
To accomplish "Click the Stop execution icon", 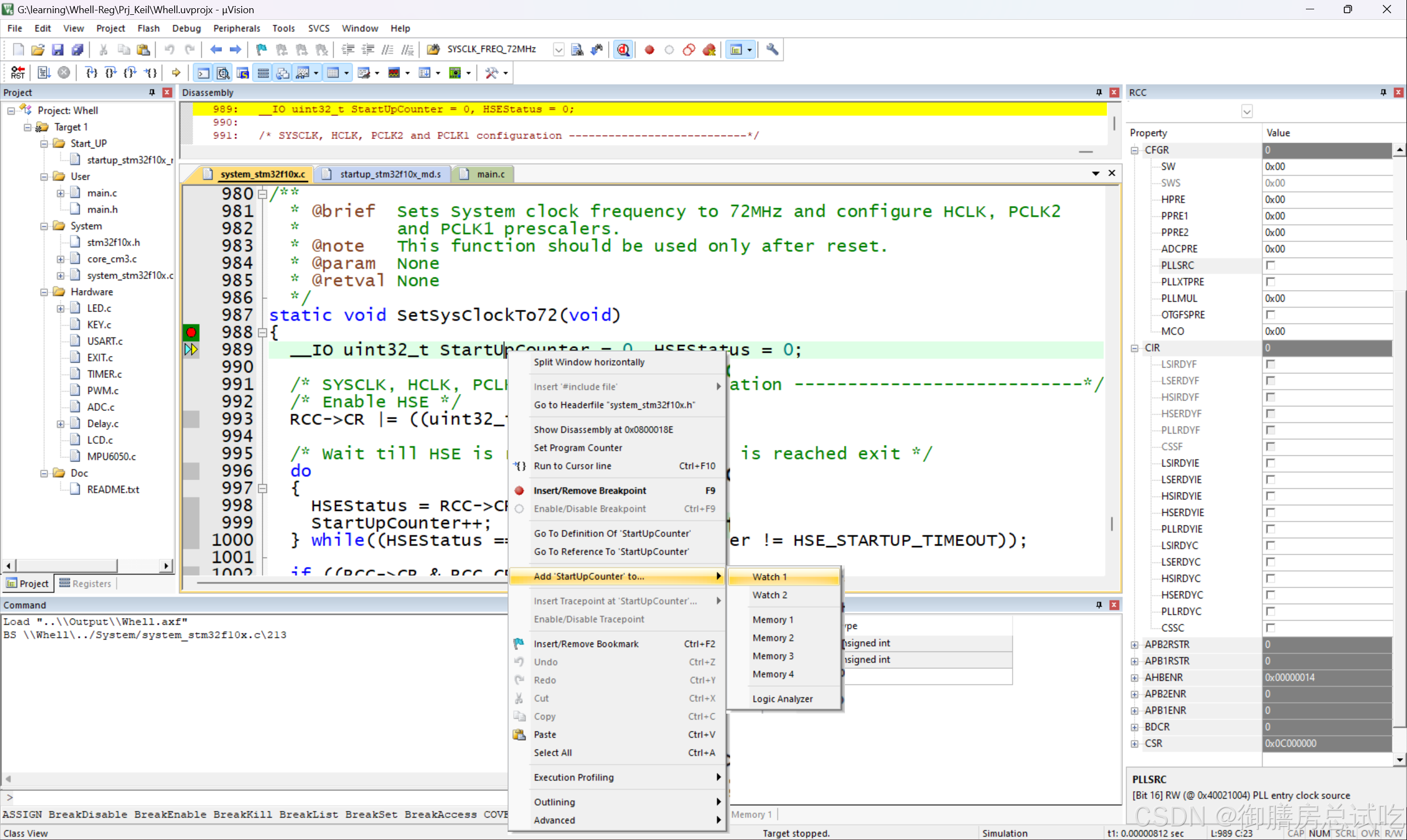I will click(x=64, y=73).
